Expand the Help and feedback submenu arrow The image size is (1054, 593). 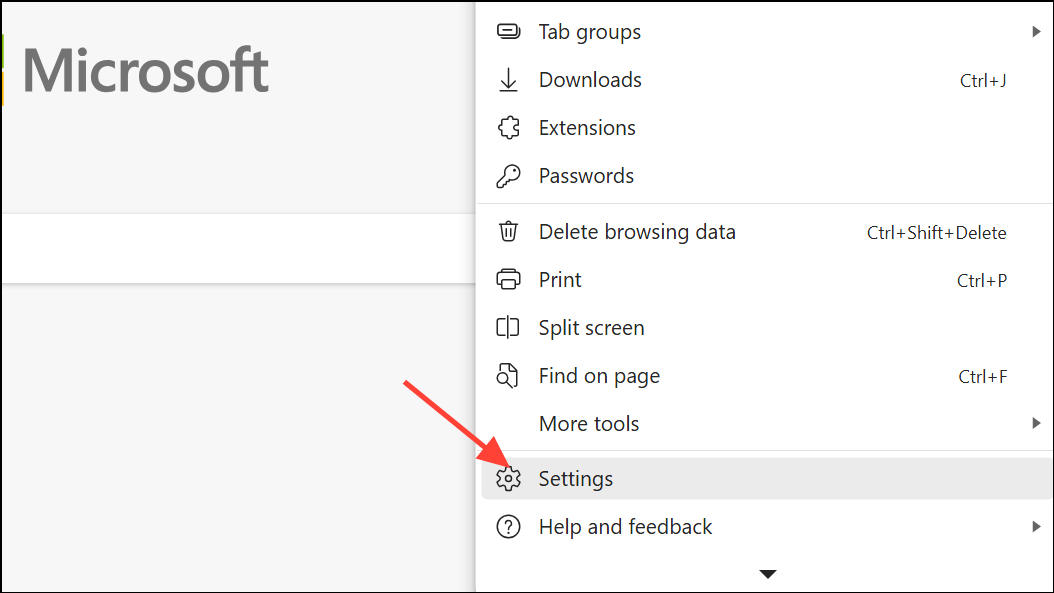point(1036,527)
